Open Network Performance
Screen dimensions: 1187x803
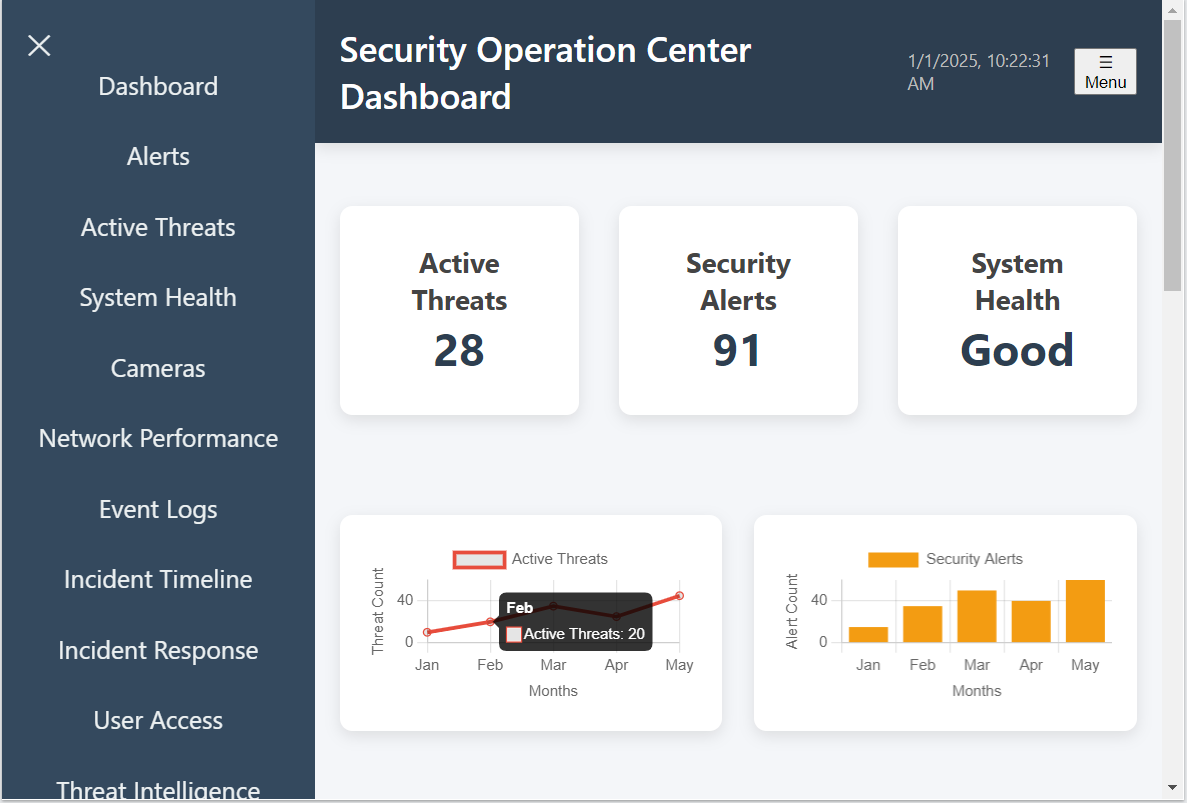157,438
